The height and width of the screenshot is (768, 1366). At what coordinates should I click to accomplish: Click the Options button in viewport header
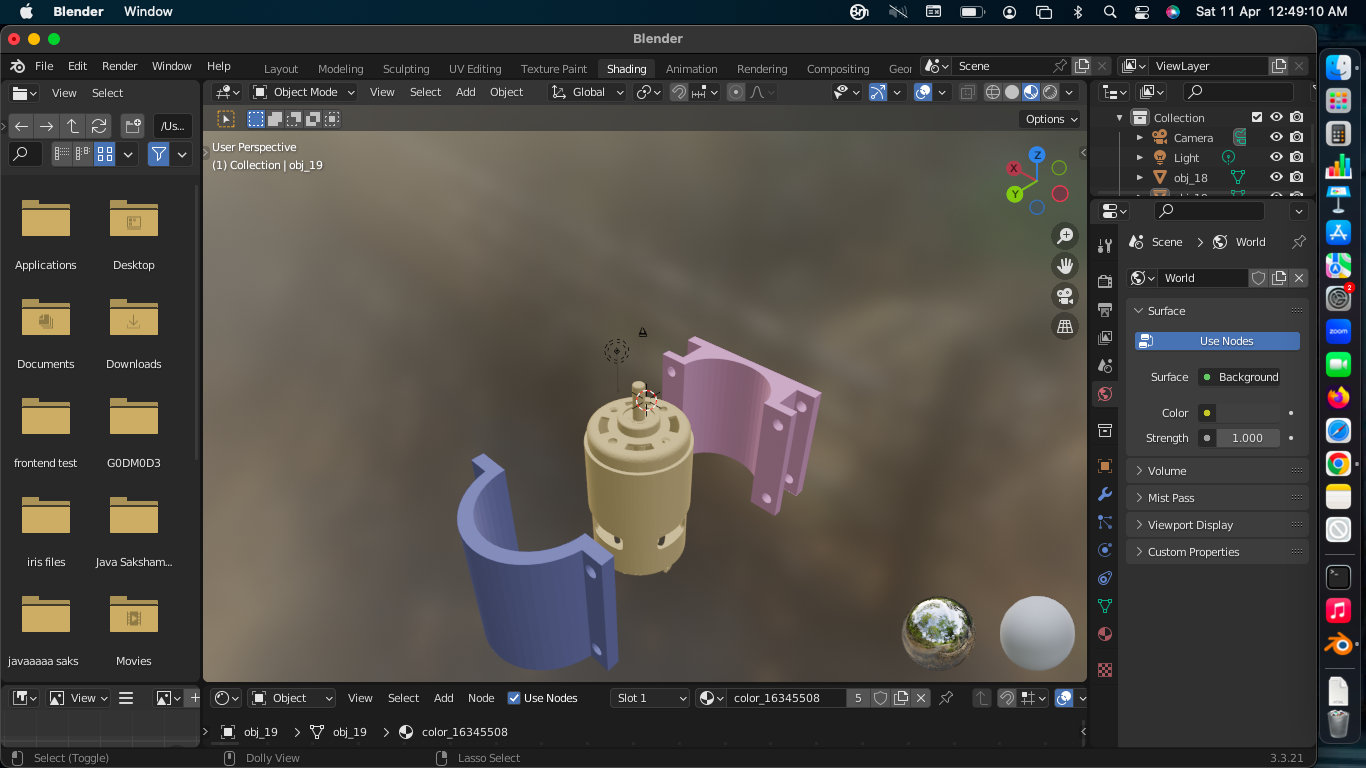point(1051,119)
